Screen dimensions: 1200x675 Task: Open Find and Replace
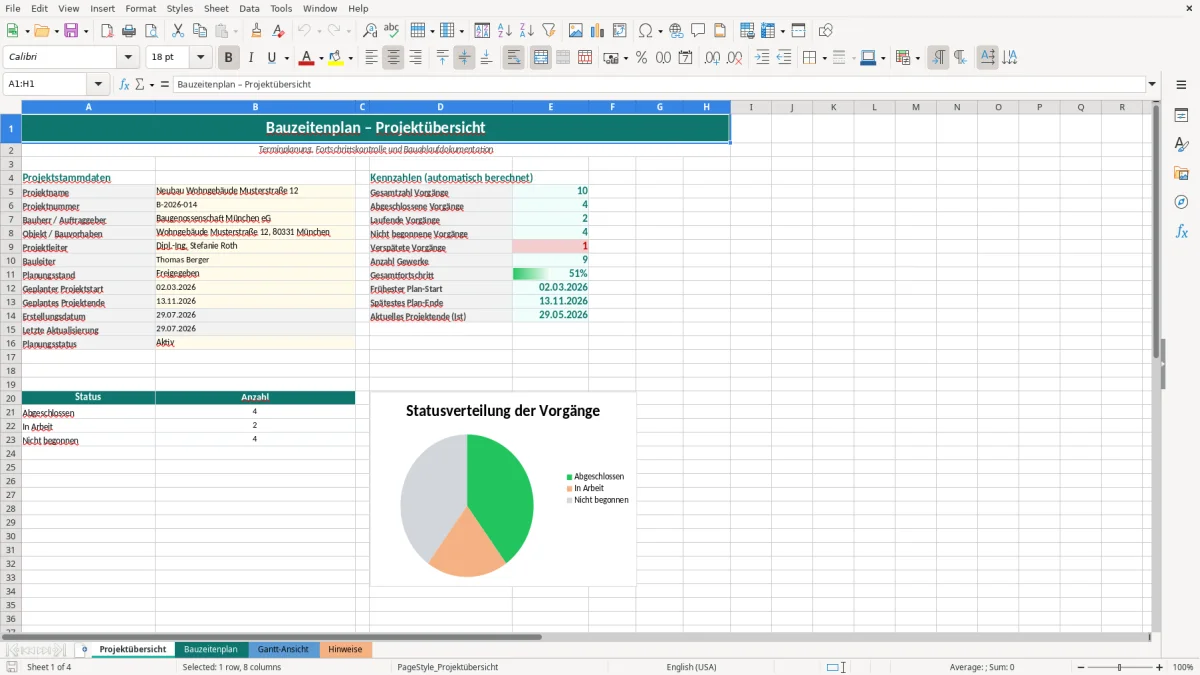tap(370, 31)
